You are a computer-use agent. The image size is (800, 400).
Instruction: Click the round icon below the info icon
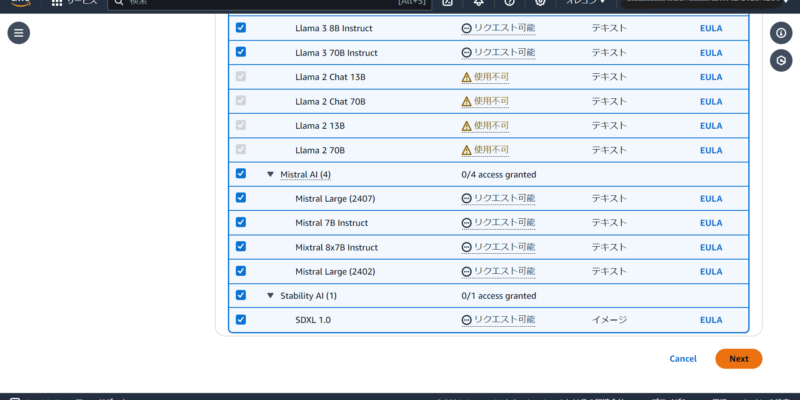781,61
